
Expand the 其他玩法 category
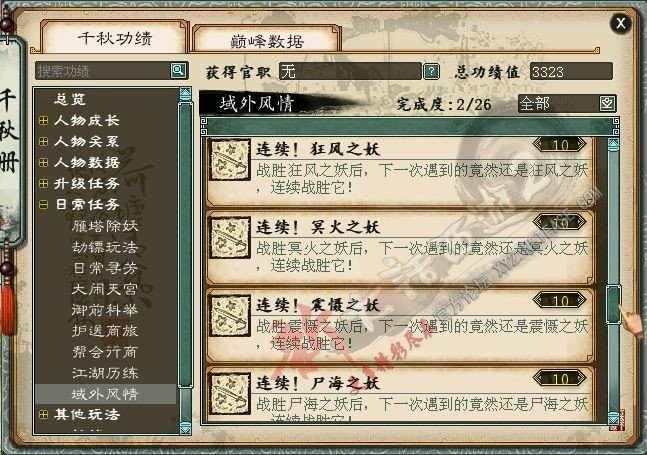pyautogui.click(x=43, y=415)
